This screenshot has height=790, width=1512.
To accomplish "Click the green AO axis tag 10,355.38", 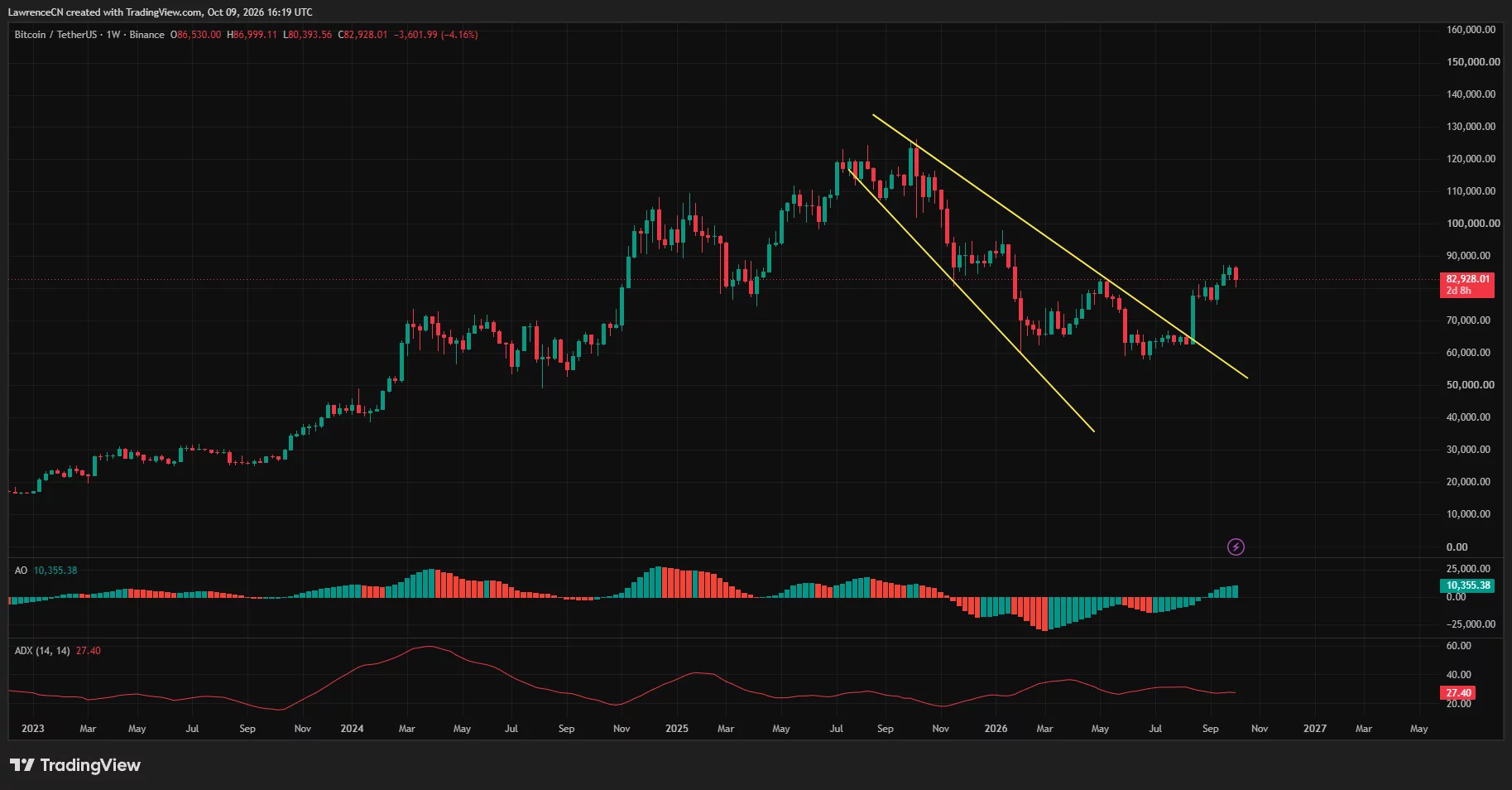I will 1468,585.
